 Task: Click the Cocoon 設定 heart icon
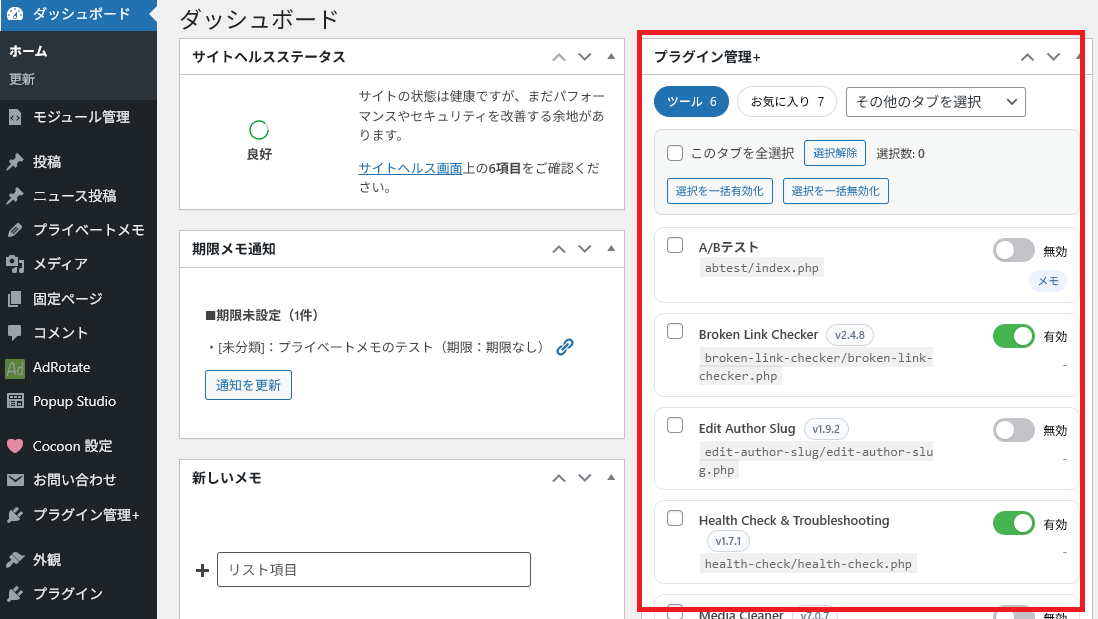click(x=15, y=446)
